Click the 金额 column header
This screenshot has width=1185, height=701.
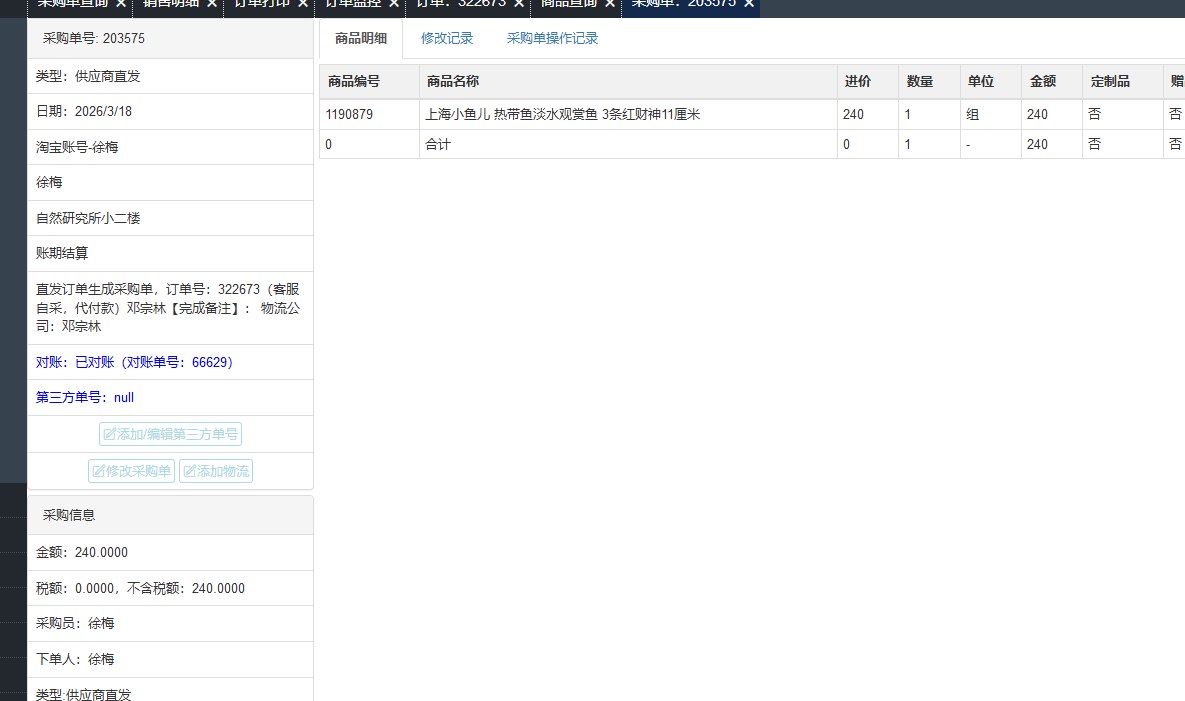[1042, 82]
